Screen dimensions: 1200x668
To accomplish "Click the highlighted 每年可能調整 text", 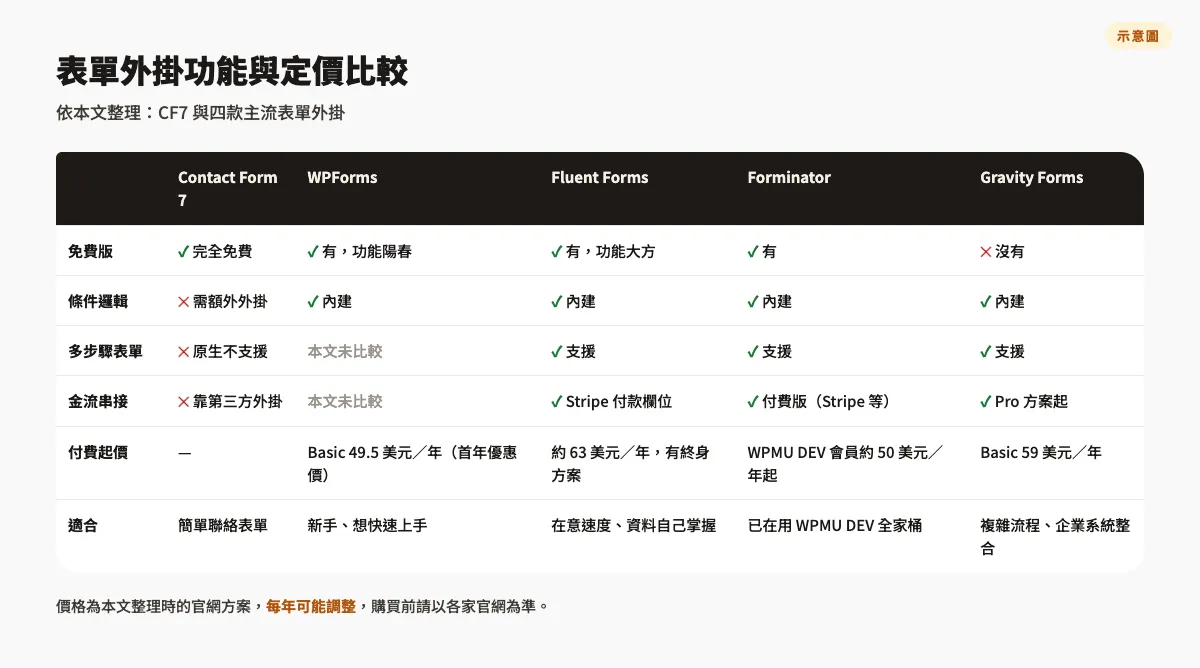I will (x=311, y=606).
